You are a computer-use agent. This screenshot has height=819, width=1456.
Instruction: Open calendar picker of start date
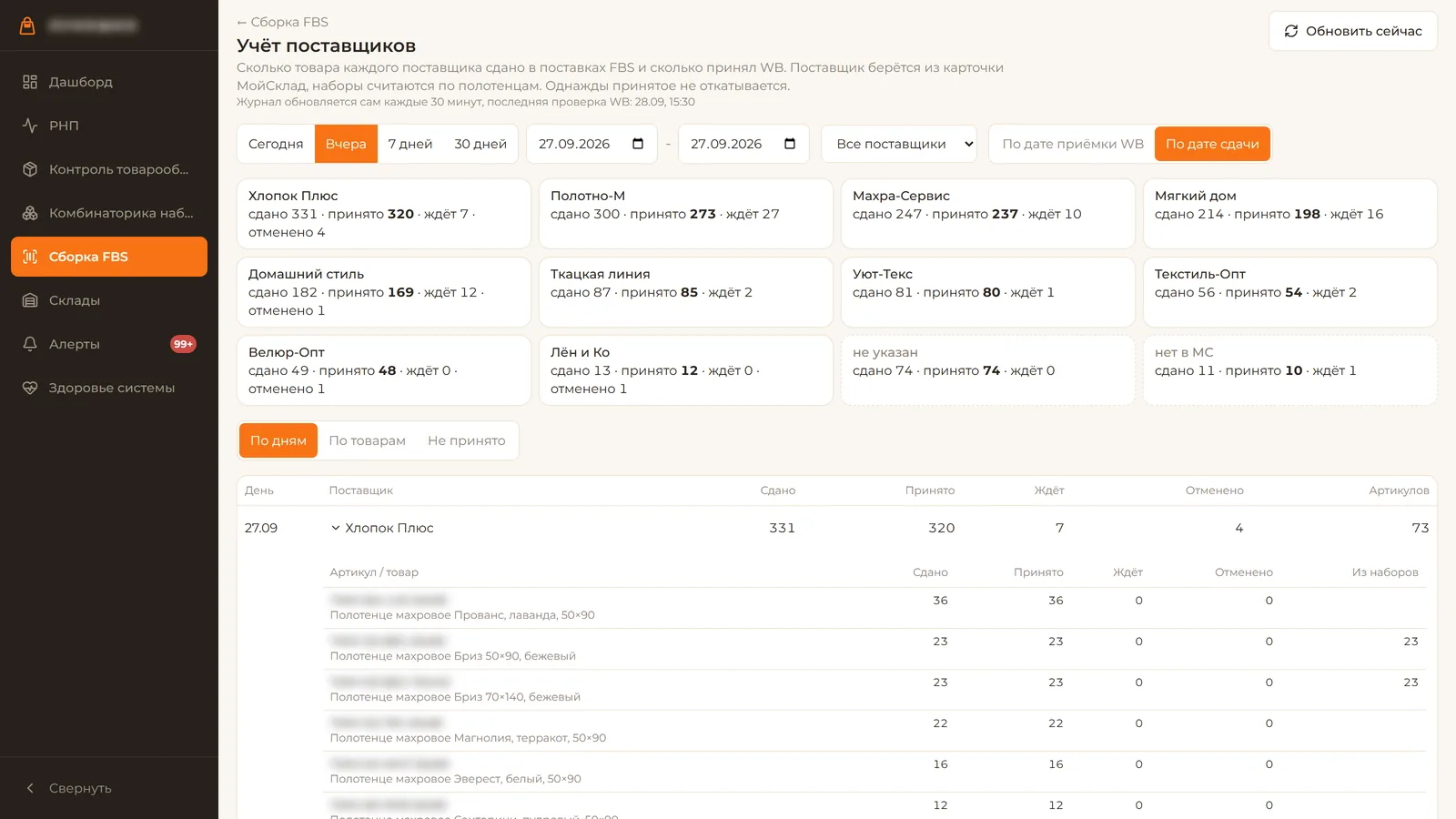[638, 144]
